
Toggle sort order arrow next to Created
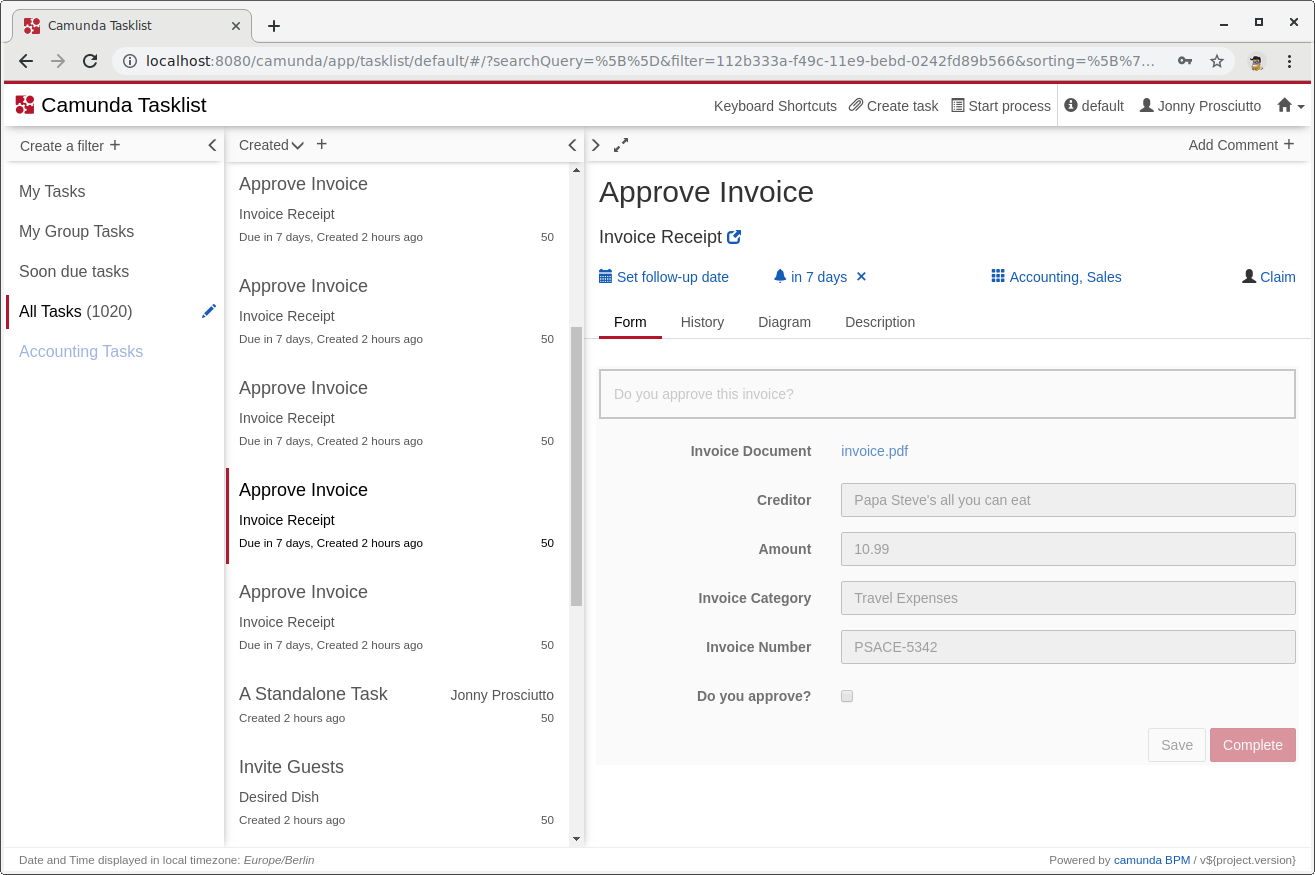[298, 146]
